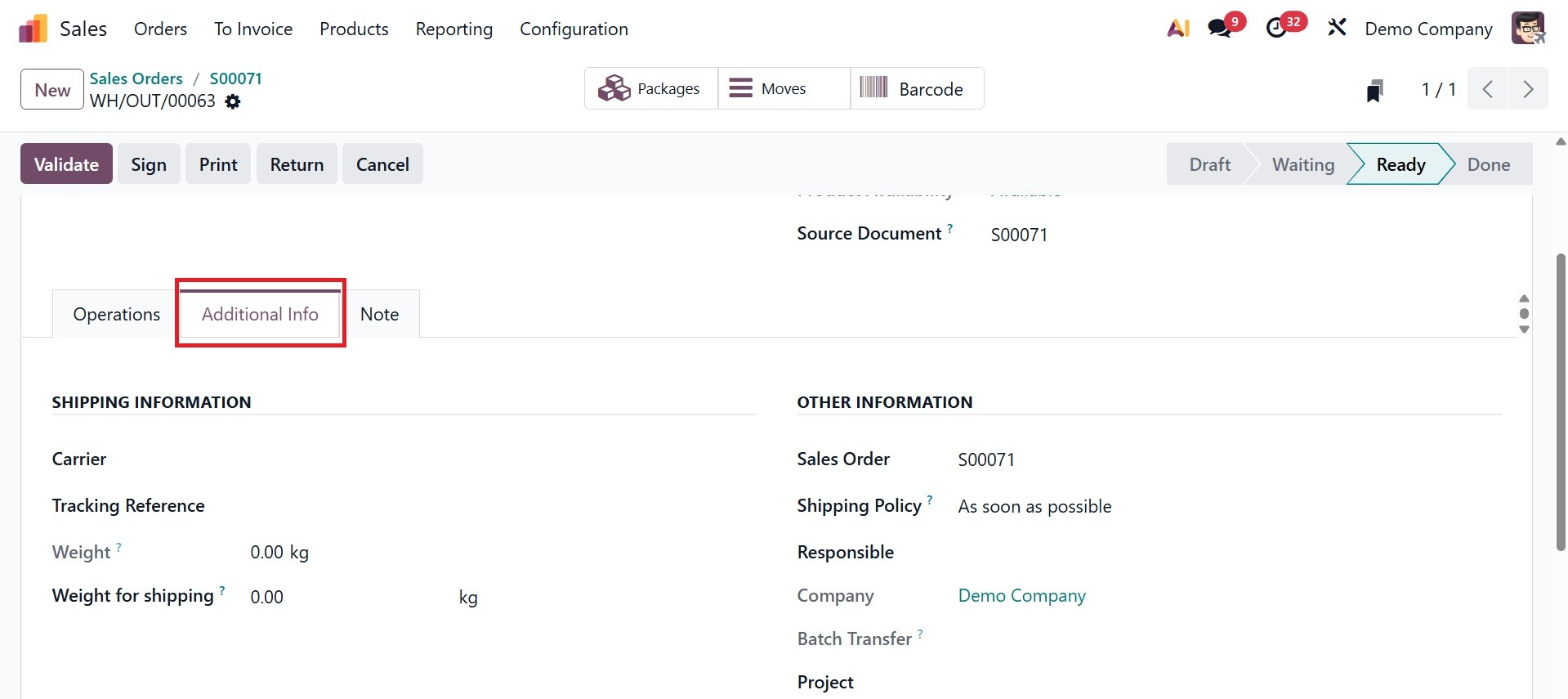Open the Configuration menu

coord(574,29)
